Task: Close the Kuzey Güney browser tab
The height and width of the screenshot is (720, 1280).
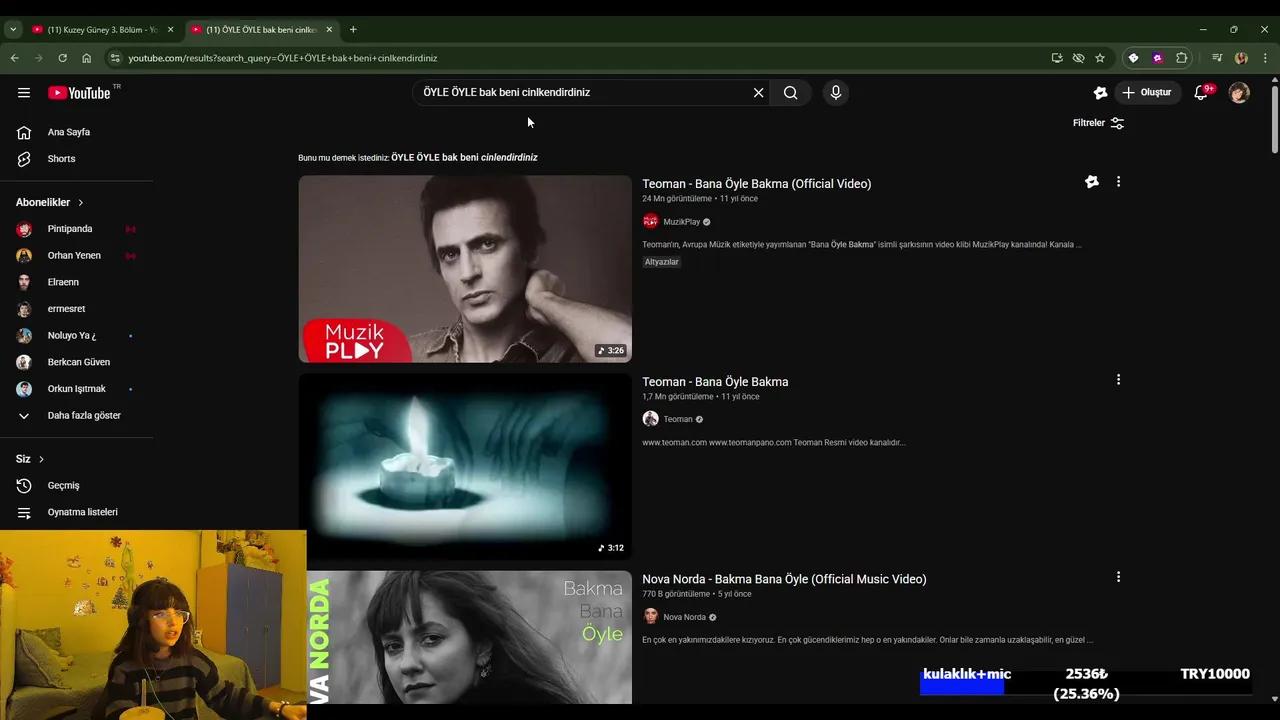Action: (170, 30)
